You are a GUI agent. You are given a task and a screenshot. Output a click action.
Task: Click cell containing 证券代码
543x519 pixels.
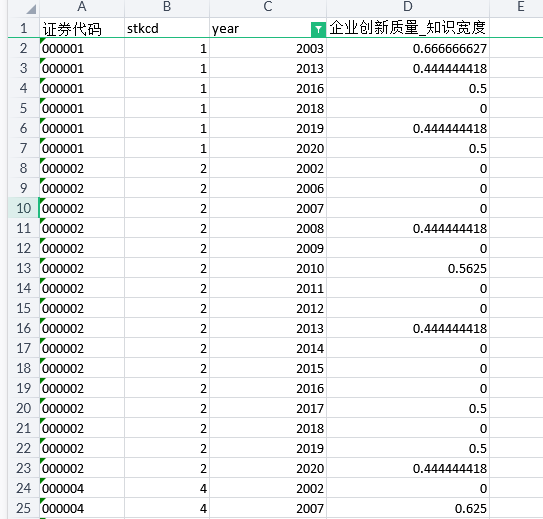click(82, 28)
